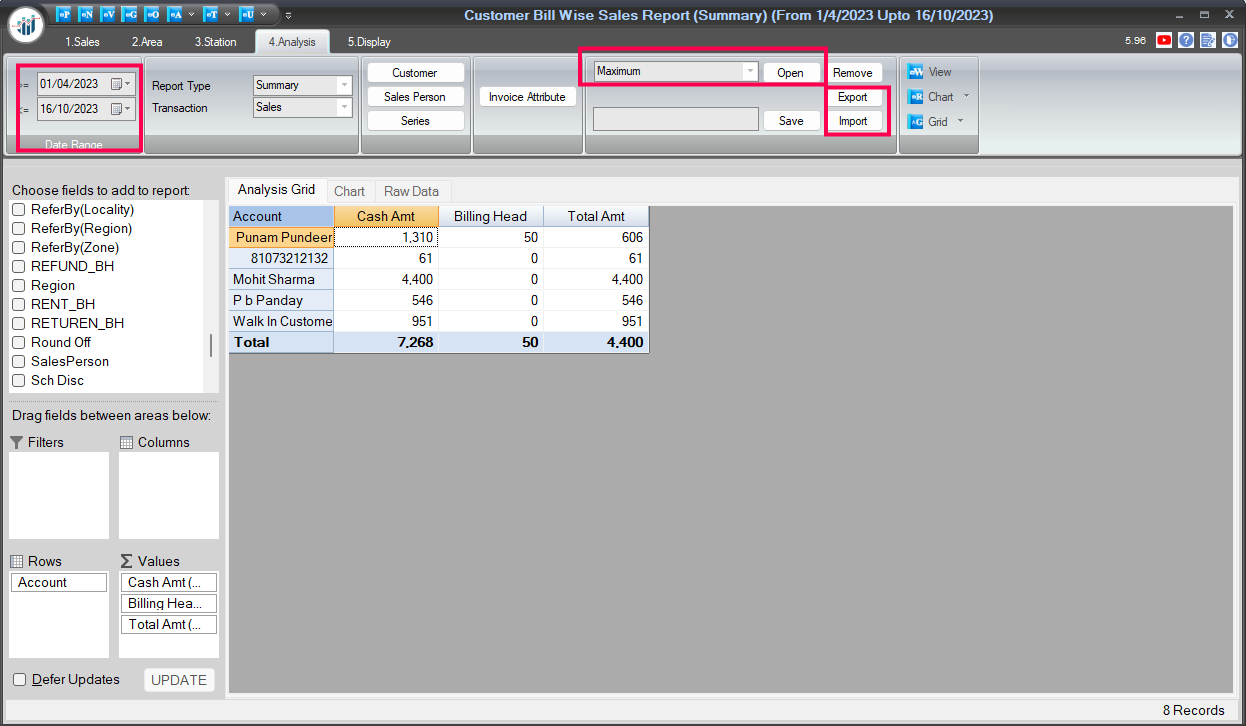
Task: Click the Grid ribbon button icon
Action: click(x=915, y=122)
